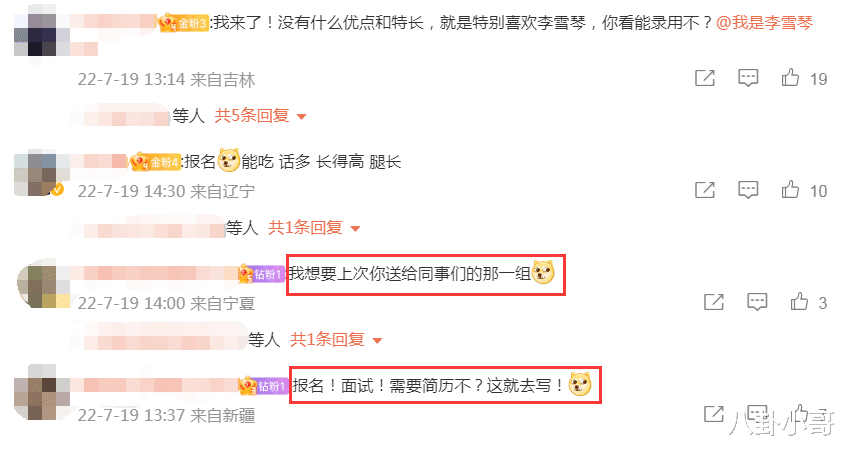
Task: Open the @我是李雪琴 mention link
Action: pyautogui.click(x=764, y=23)
